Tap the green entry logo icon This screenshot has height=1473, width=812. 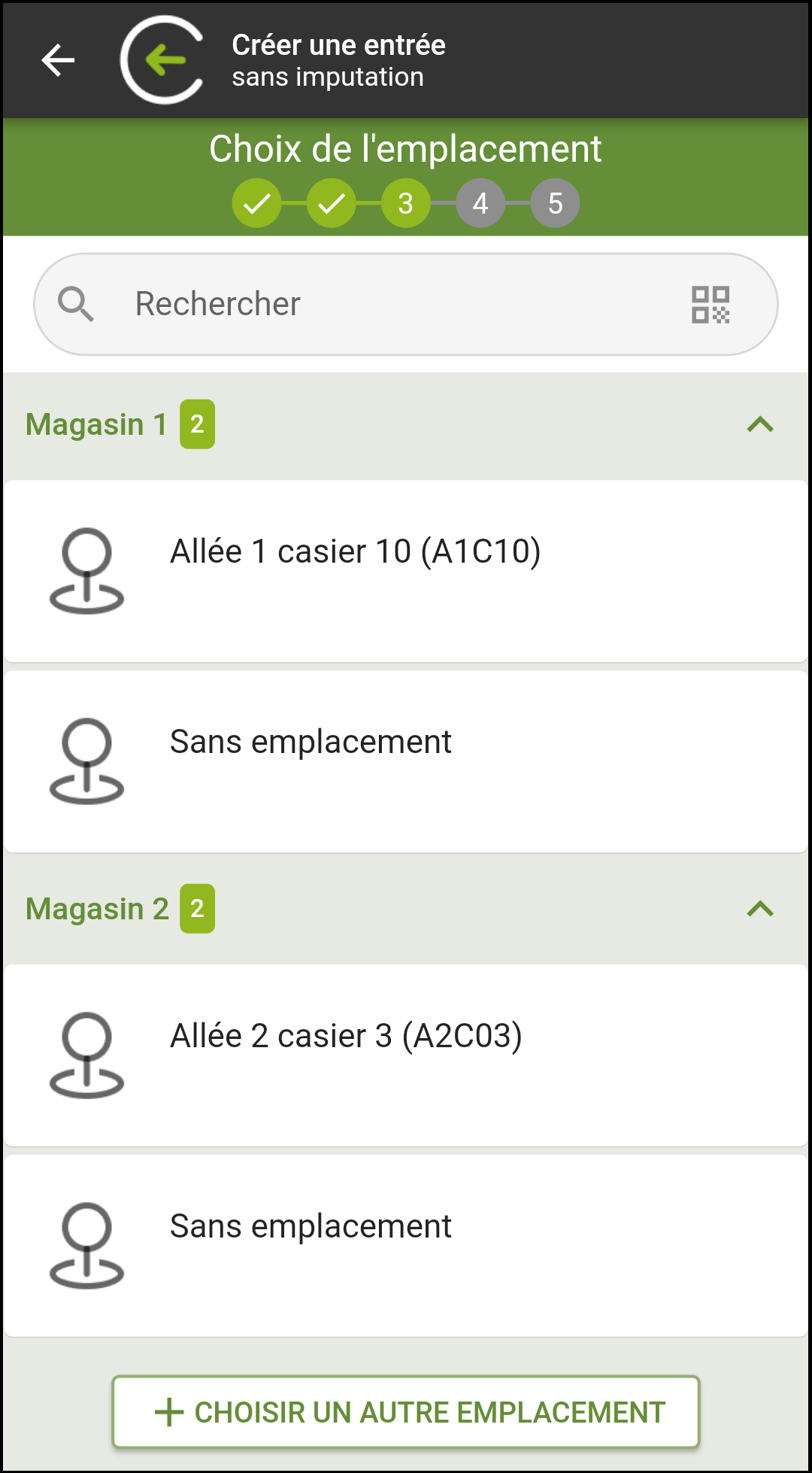(x=162, y=59)
